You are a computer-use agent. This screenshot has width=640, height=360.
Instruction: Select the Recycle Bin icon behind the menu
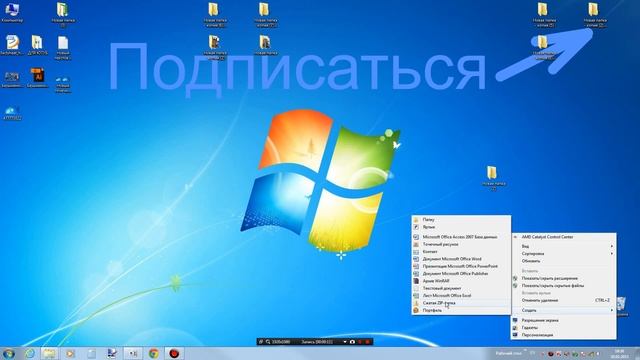pyautogui.click(x=622, y=306)
